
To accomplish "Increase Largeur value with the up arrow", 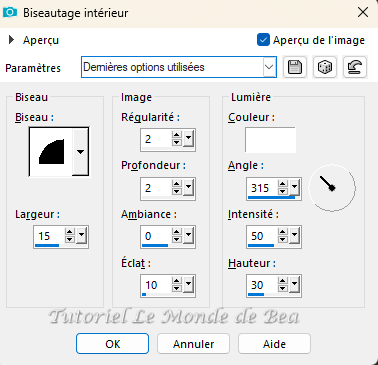I will click(70, 232).
